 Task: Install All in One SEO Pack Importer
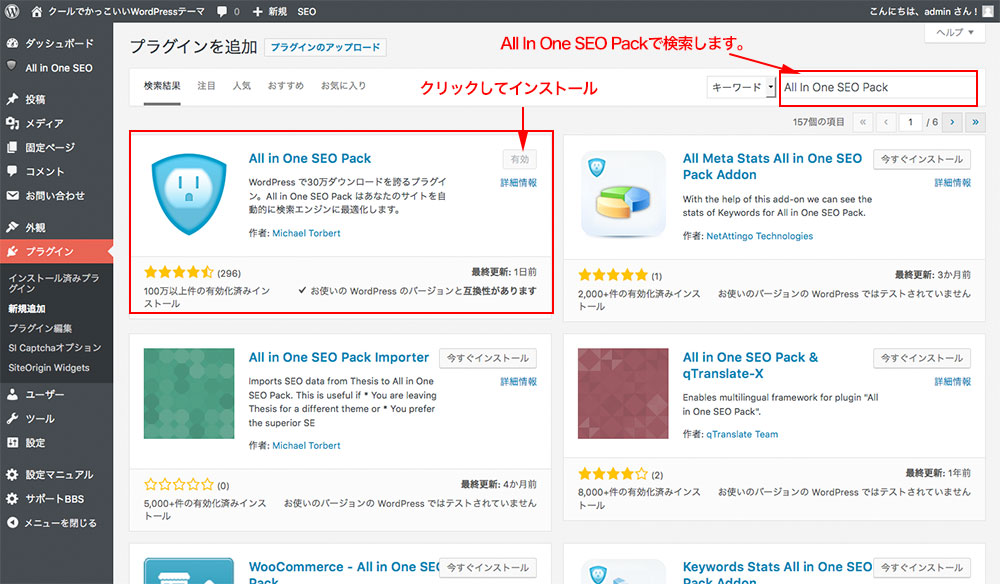[x=488, y=358]
